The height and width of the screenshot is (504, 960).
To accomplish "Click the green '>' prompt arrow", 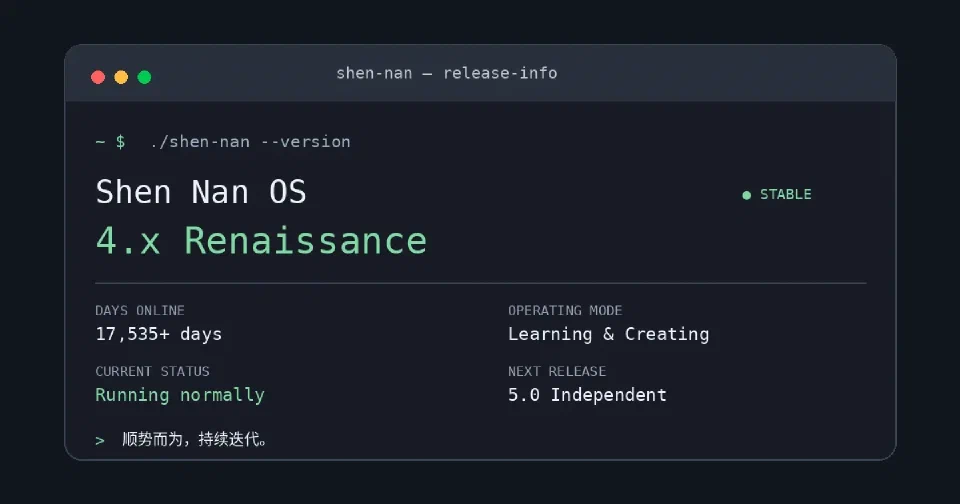I will [x=100, y=440].
